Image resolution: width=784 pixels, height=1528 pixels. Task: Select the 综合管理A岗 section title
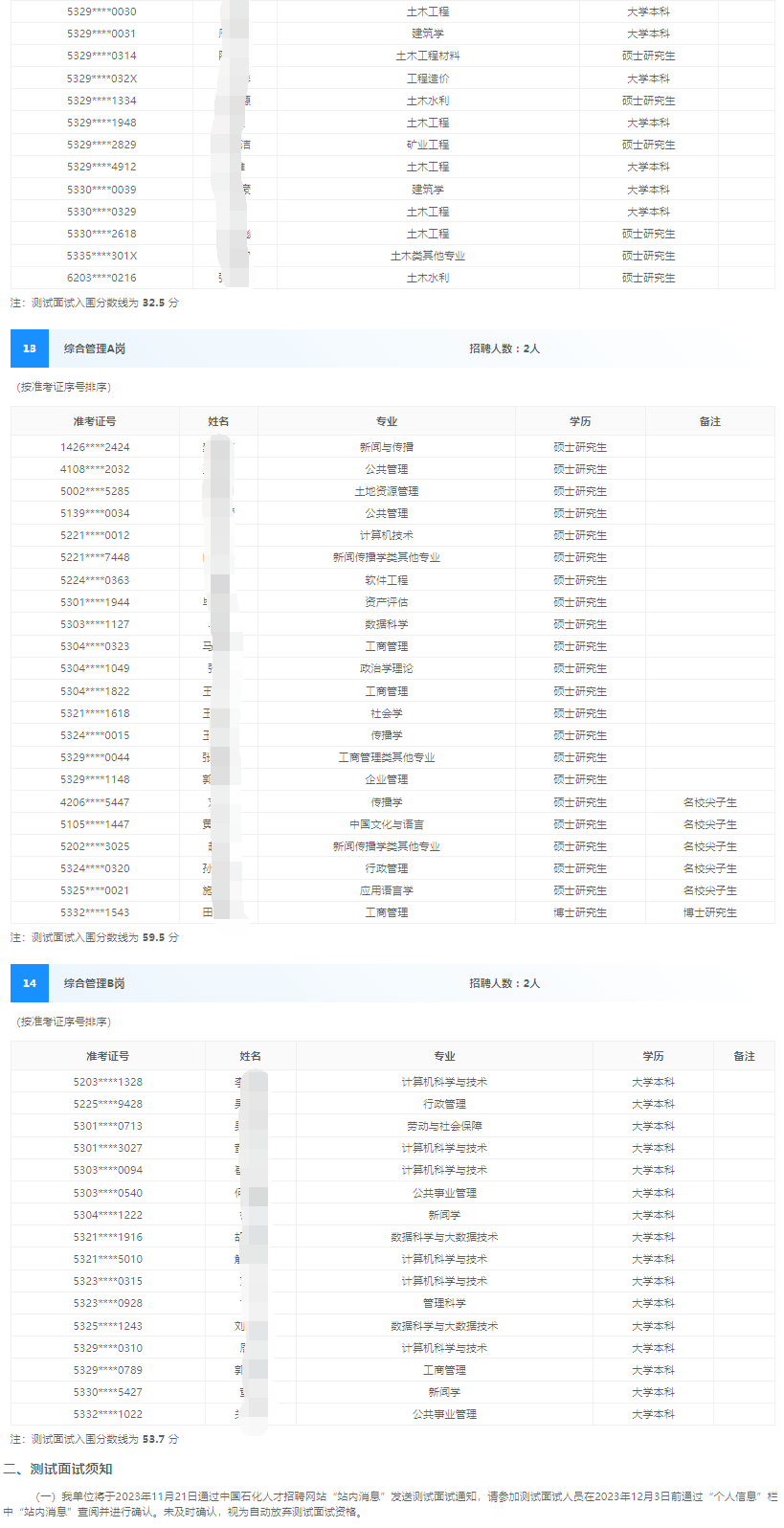95,348
